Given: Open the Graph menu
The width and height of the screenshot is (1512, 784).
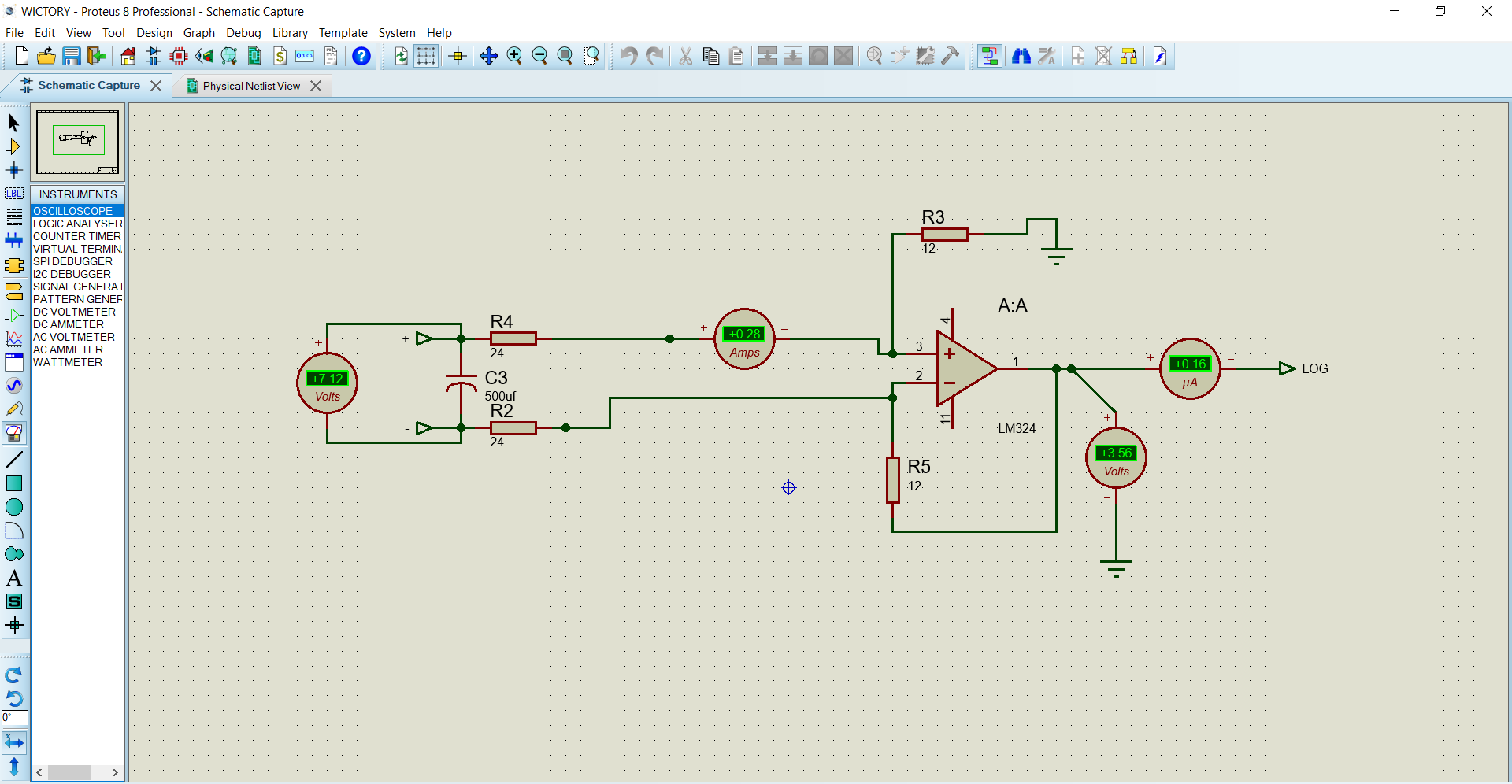Looking at the screenshot, I should [x=199, y=33].
